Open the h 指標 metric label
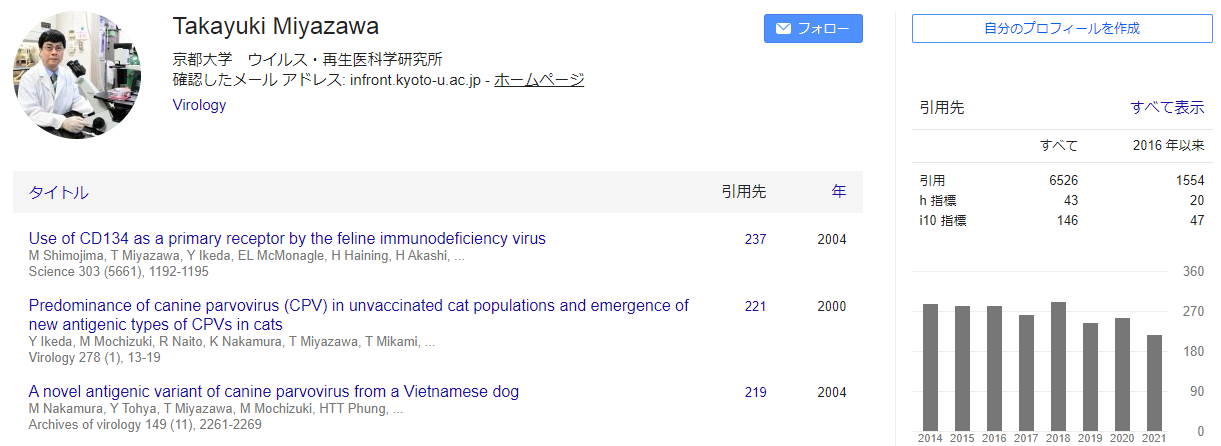 [938, 200]
